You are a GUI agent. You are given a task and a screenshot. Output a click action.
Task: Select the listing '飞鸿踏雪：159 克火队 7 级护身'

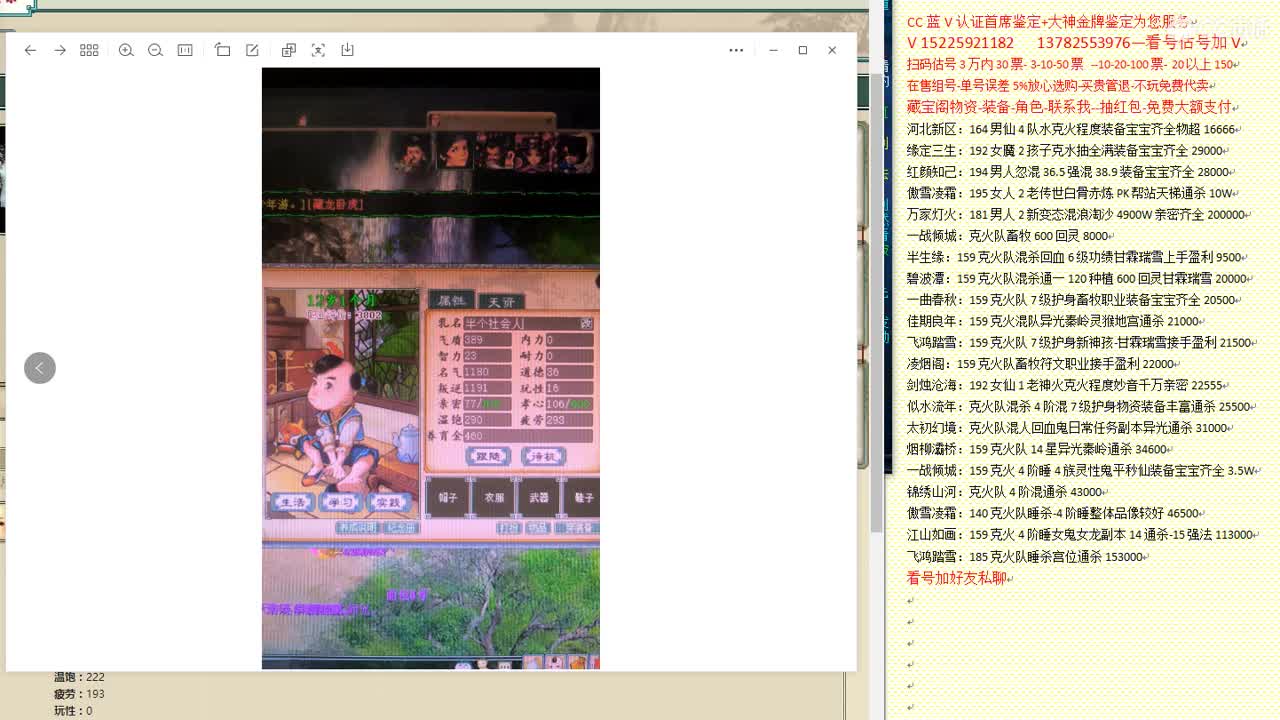click(1081, 343)
